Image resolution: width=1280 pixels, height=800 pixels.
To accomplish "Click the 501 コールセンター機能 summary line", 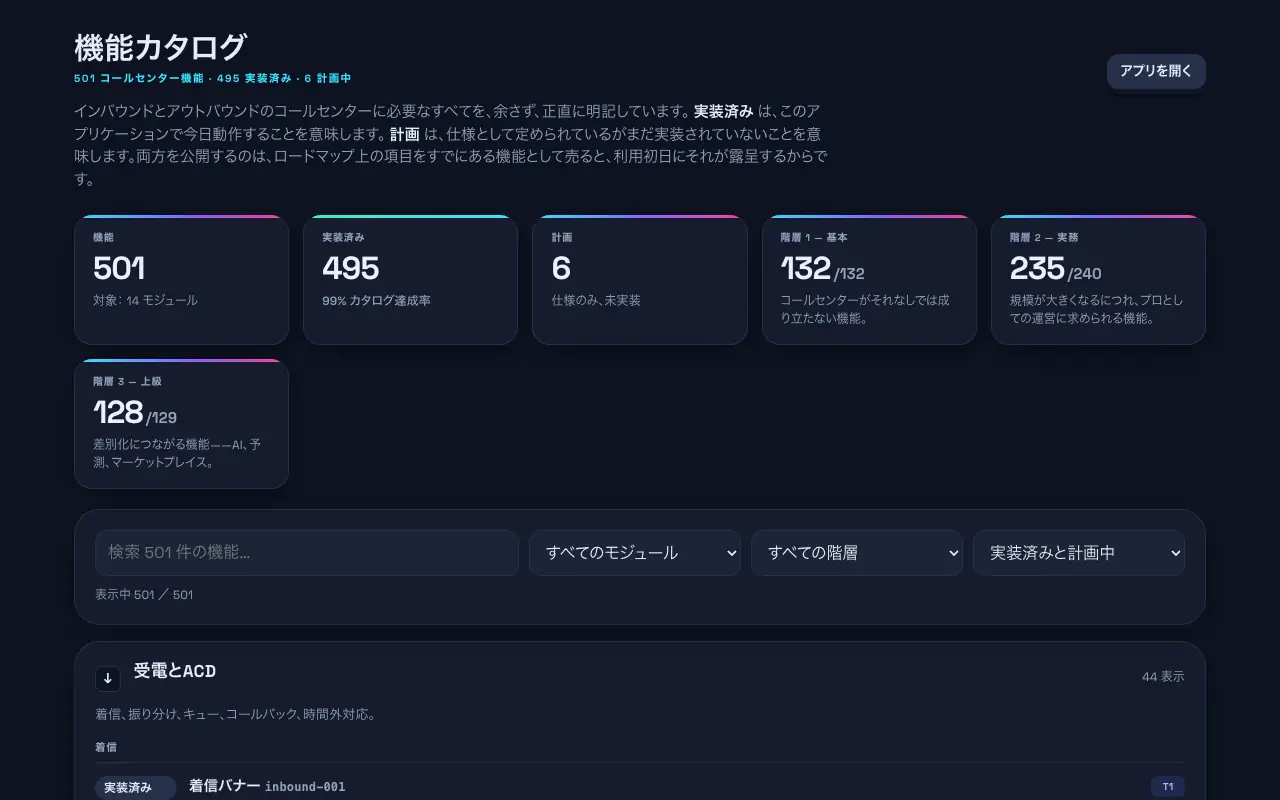I will pos(212,78).
